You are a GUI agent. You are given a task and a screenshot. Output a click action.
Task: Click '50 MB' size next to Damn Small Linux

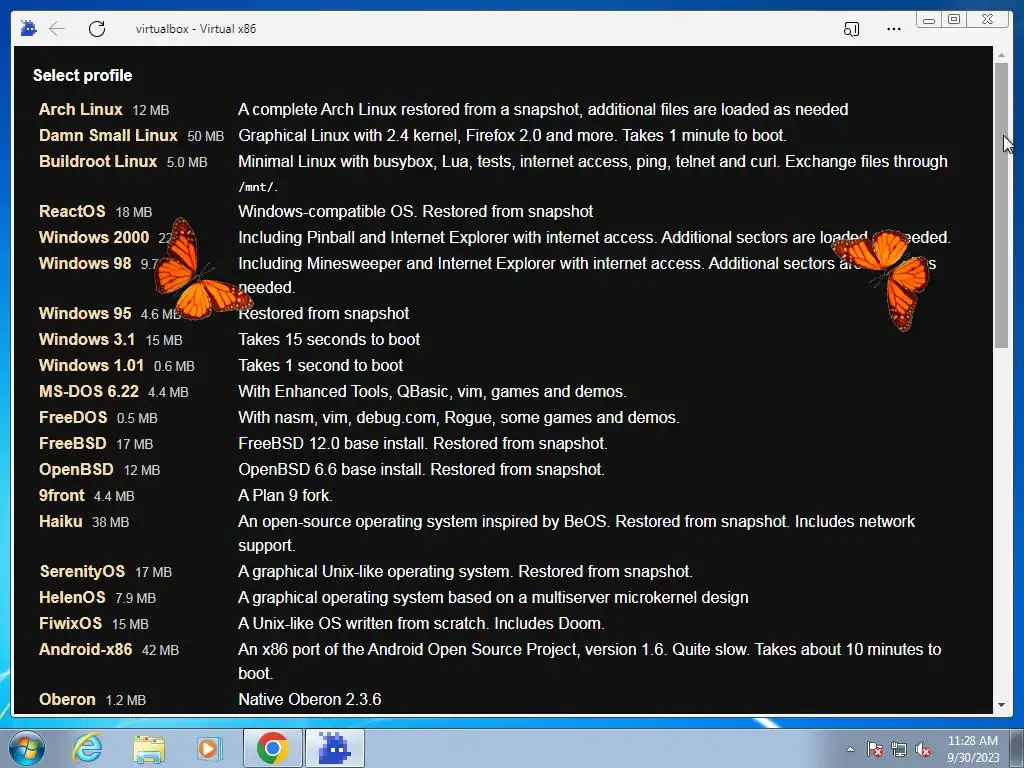point(206,136)
